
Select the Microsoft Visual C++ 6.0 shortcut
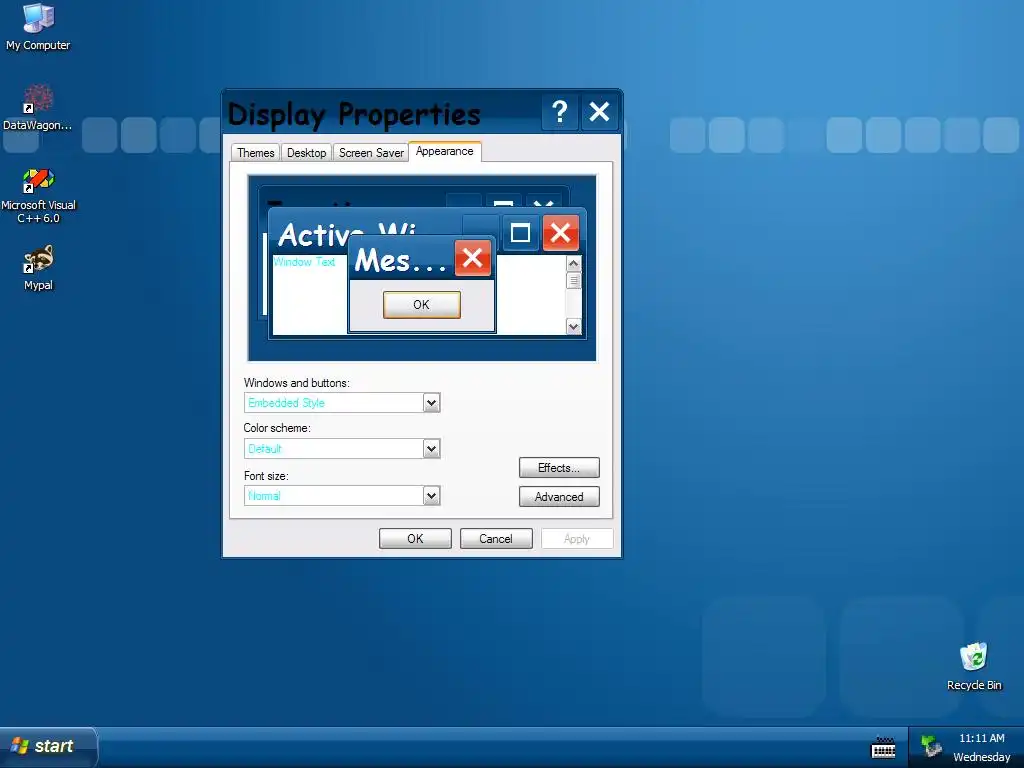[x=38, y=196]
